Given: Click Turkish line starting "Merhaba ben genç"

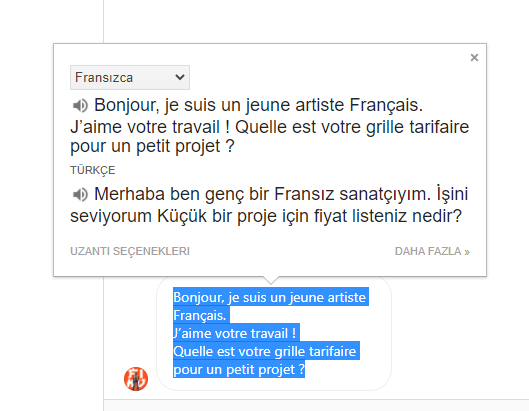Looking at the screenshot, I should tap(281, 194).
